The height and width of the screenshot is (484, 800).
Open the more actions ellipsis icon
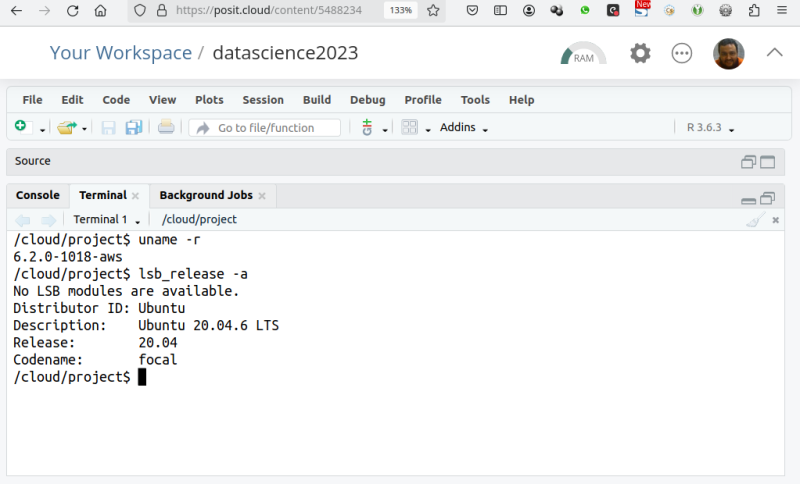pyautogui.click(x=682, y=54)
